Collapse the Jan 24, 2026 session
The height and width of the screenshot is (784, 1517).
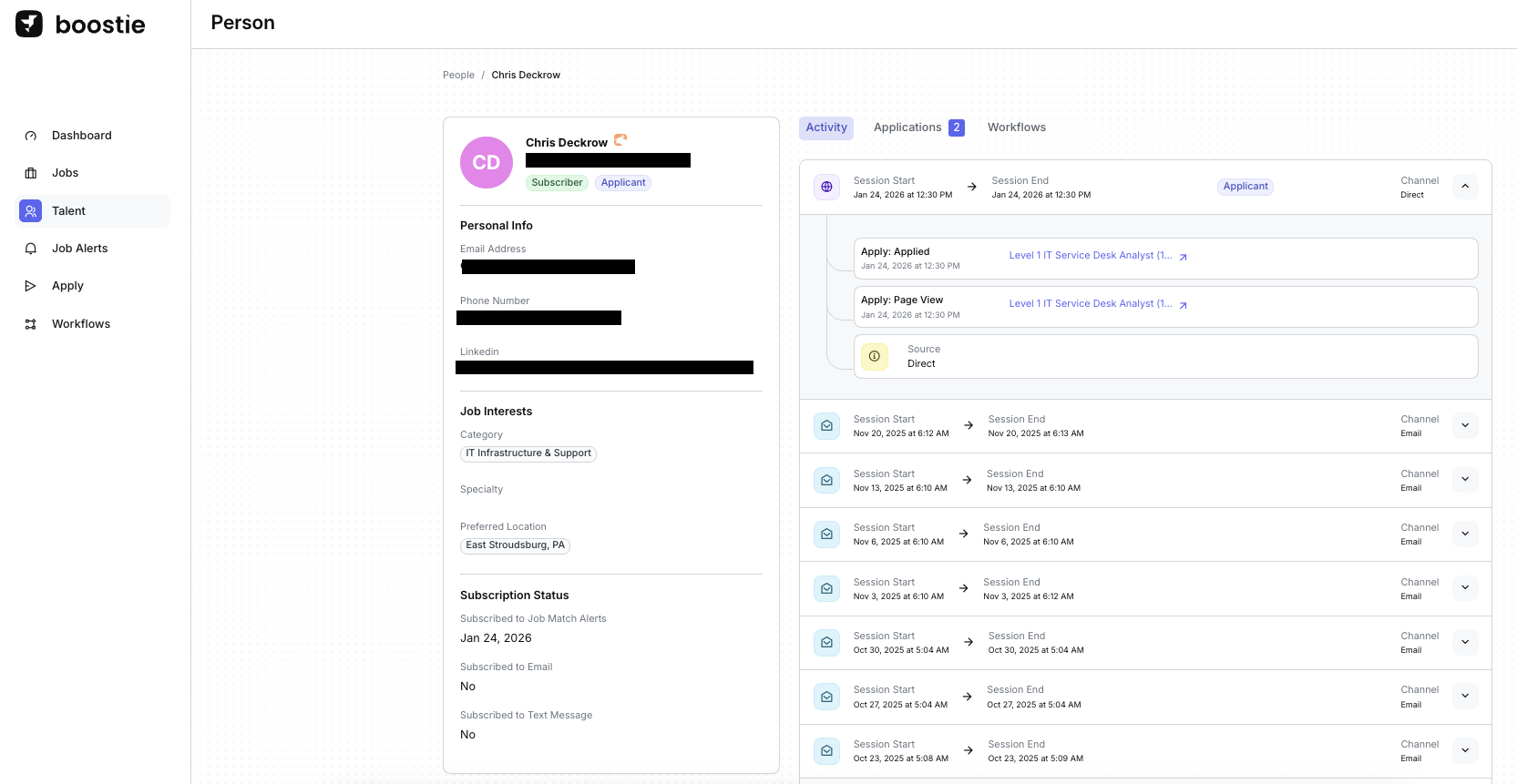(x=1464, y=187)
